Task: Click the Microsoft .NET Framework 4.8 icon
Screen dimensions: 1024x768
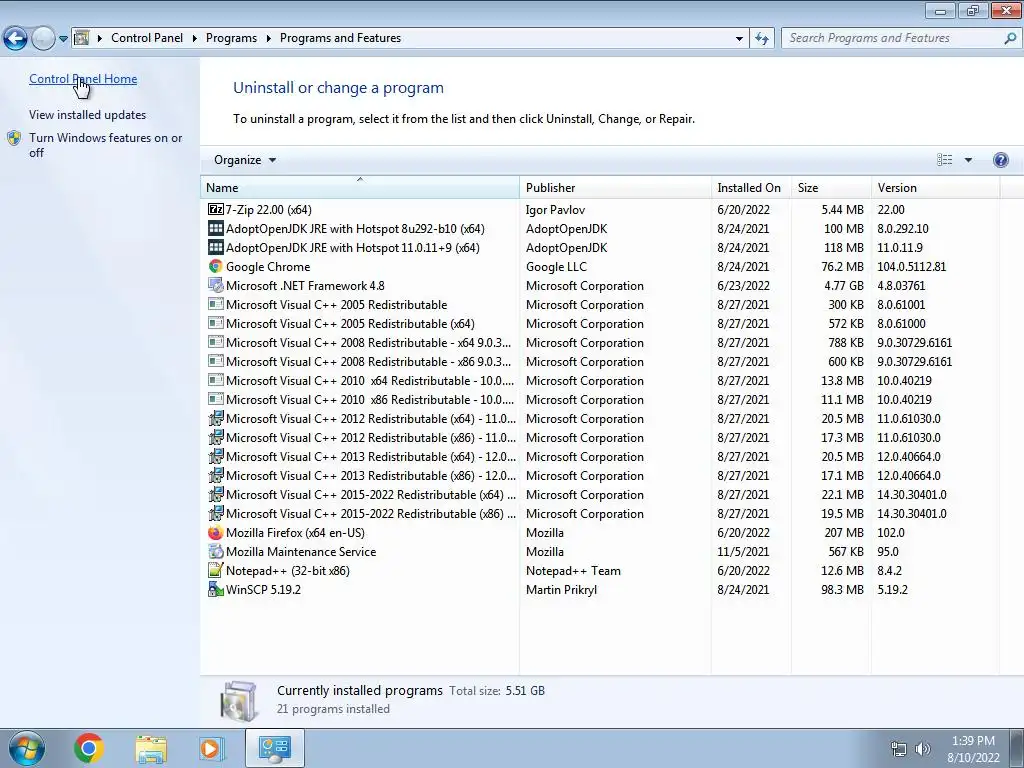Action: point(216,285)
